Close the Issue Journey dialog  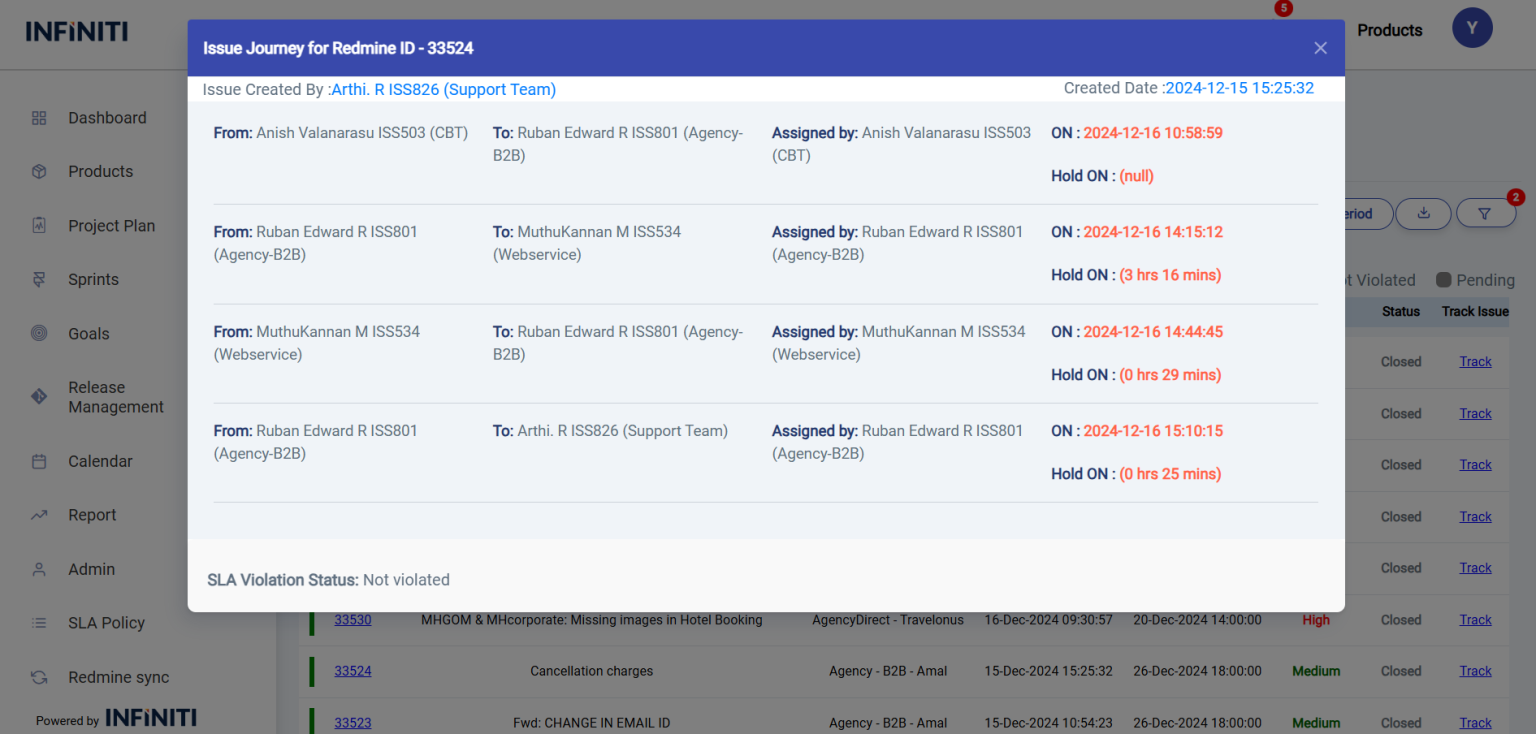point(1320,48)
